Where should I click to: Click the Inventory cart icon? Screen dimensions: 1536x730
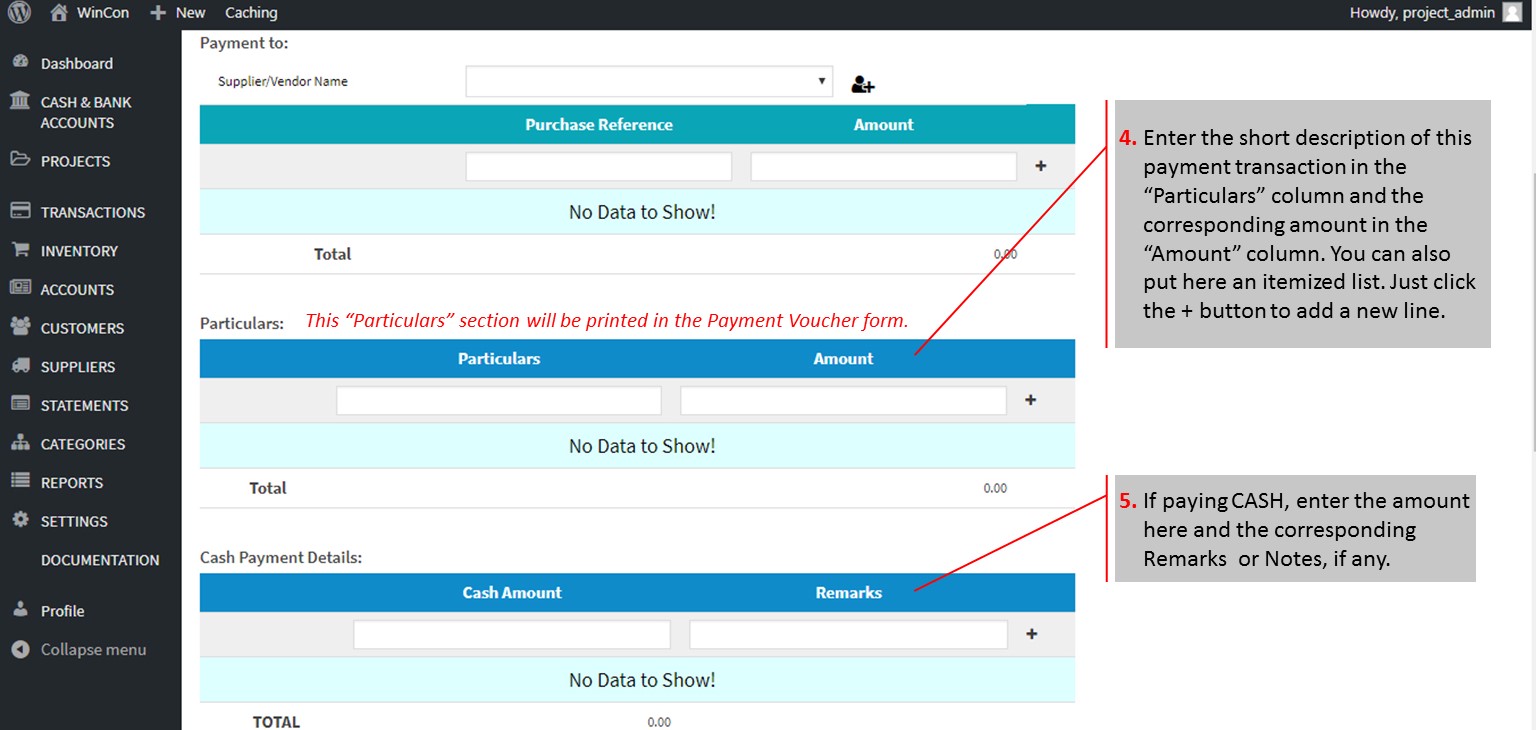20,250
